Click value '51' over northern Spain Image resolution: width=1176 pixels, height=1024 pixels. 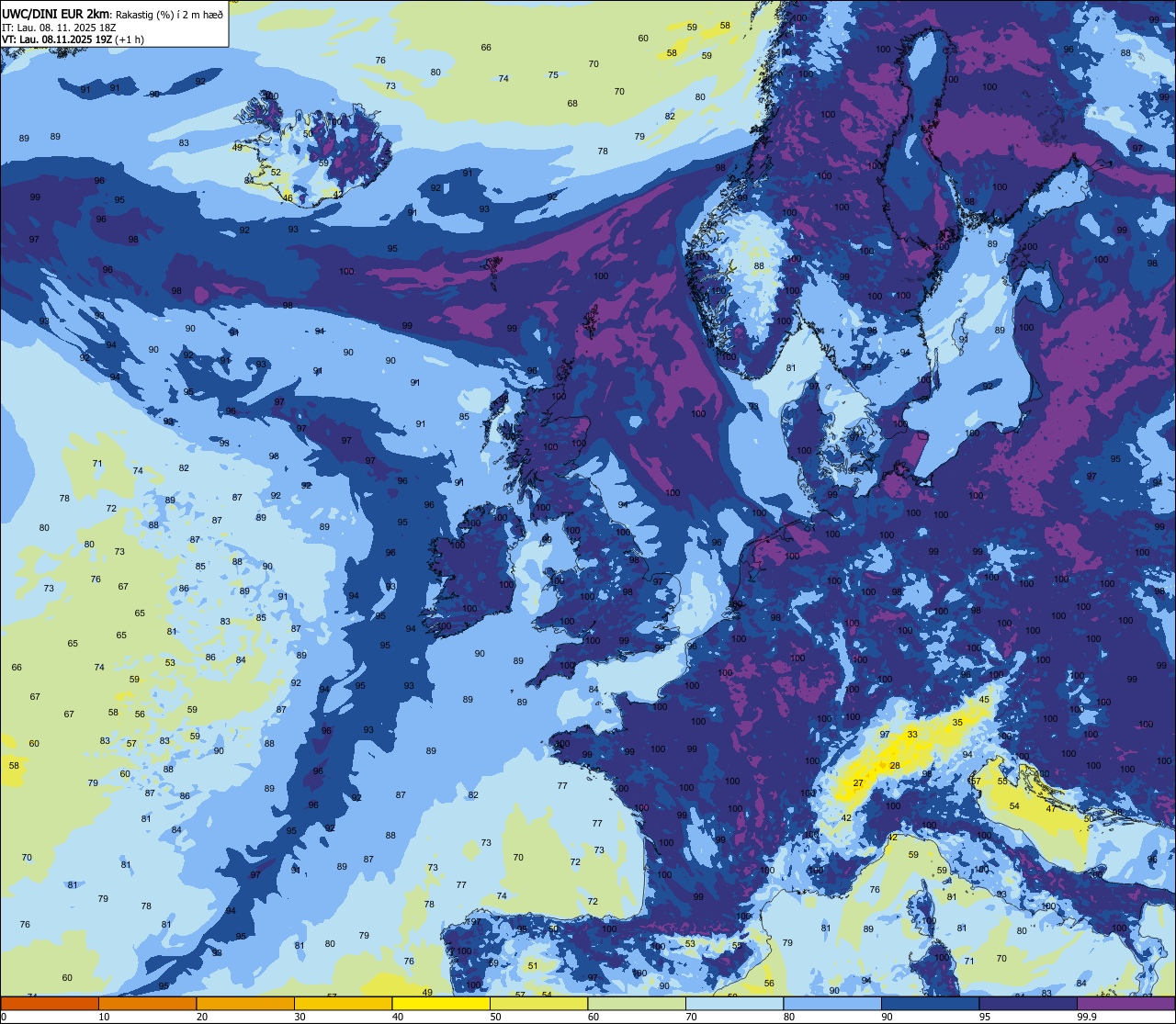(x=533, y=965)
